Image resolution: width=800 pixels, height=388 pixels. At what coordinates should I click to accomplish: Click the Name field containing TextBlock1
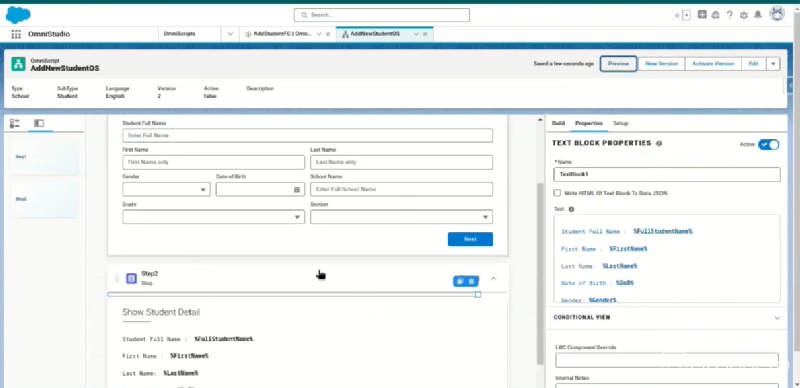(x=667, y=175)
